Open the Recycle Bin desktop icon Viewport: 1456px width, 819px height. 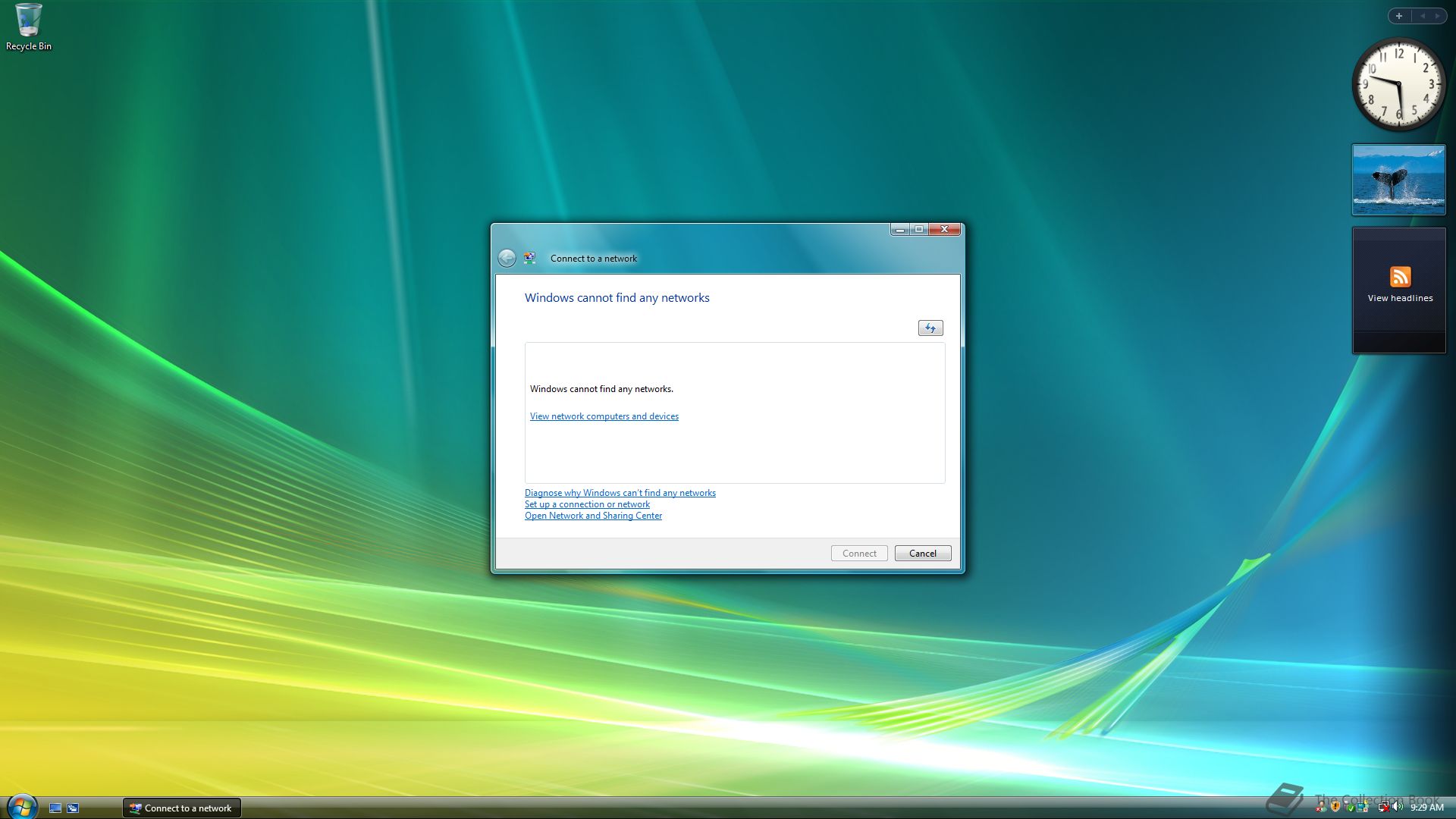coord(28,27)
